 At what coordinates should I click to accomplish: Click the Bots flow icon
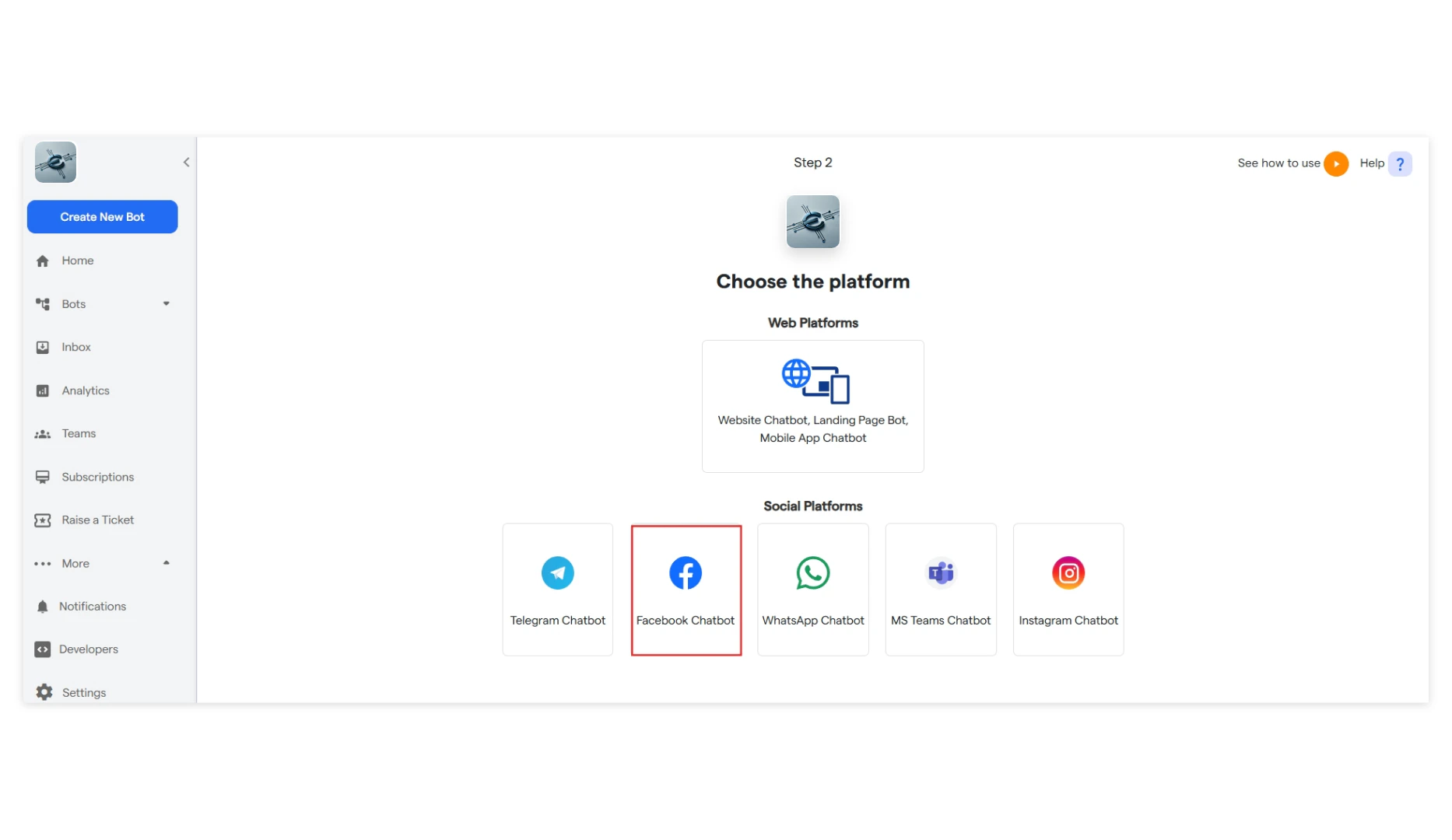[43, 304]
